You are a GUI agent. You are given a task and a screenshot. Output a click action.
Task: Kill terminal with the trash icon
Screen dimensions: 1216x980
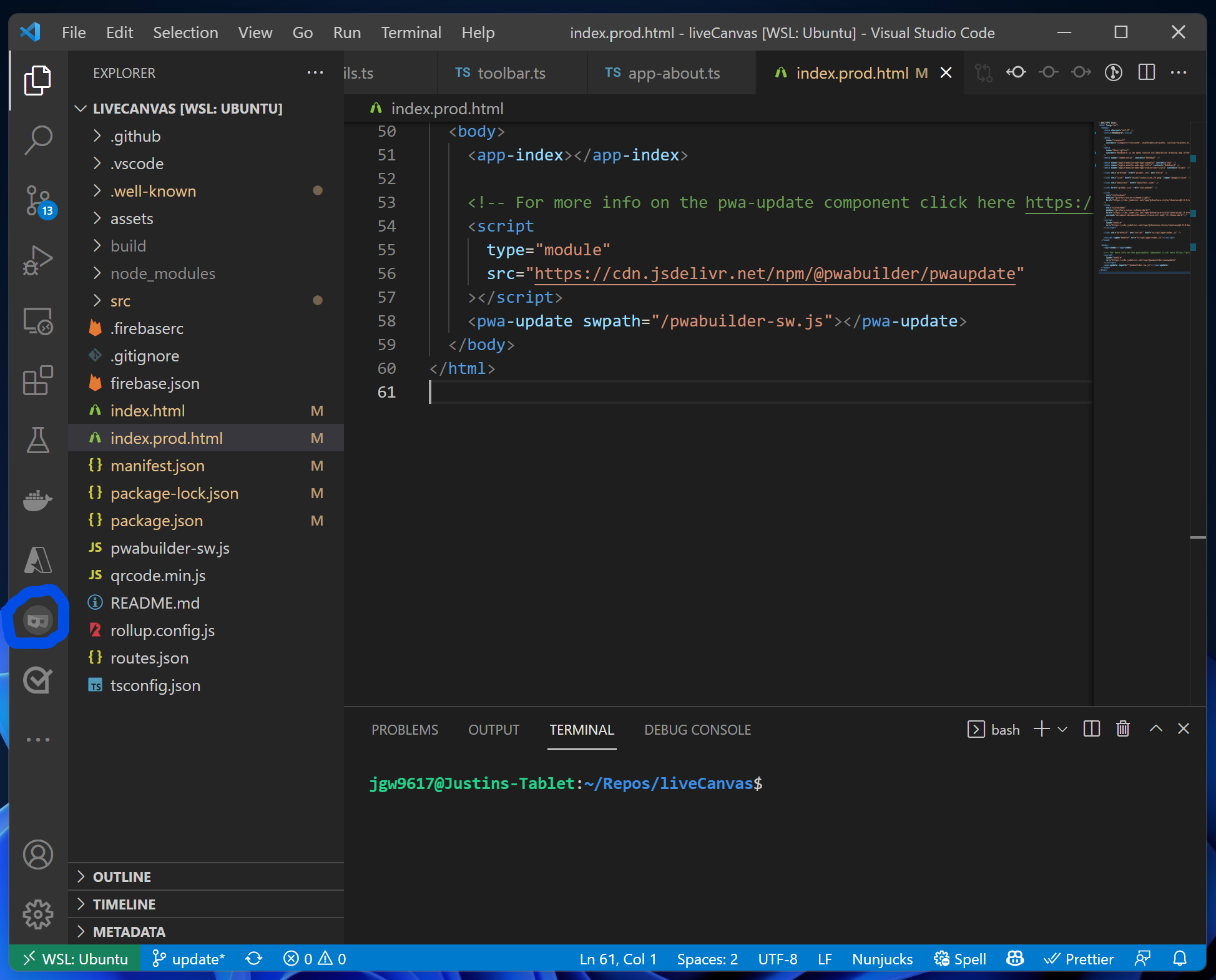[1123, 729]
